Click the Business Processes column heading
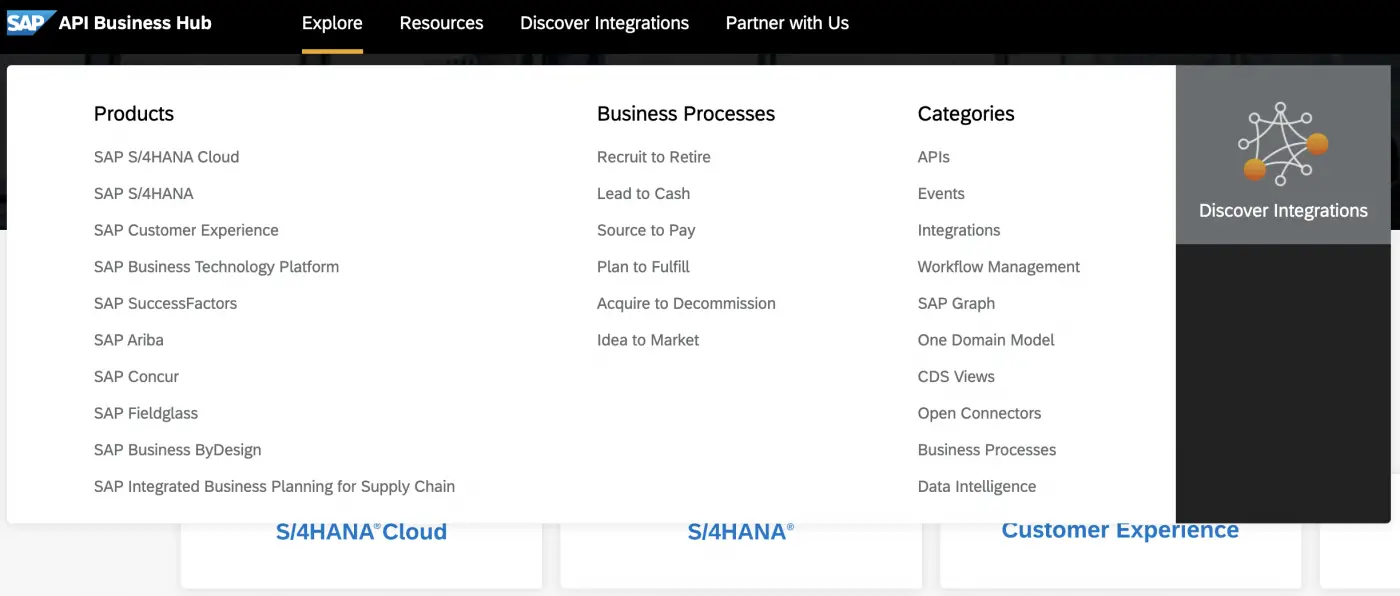 686,114
